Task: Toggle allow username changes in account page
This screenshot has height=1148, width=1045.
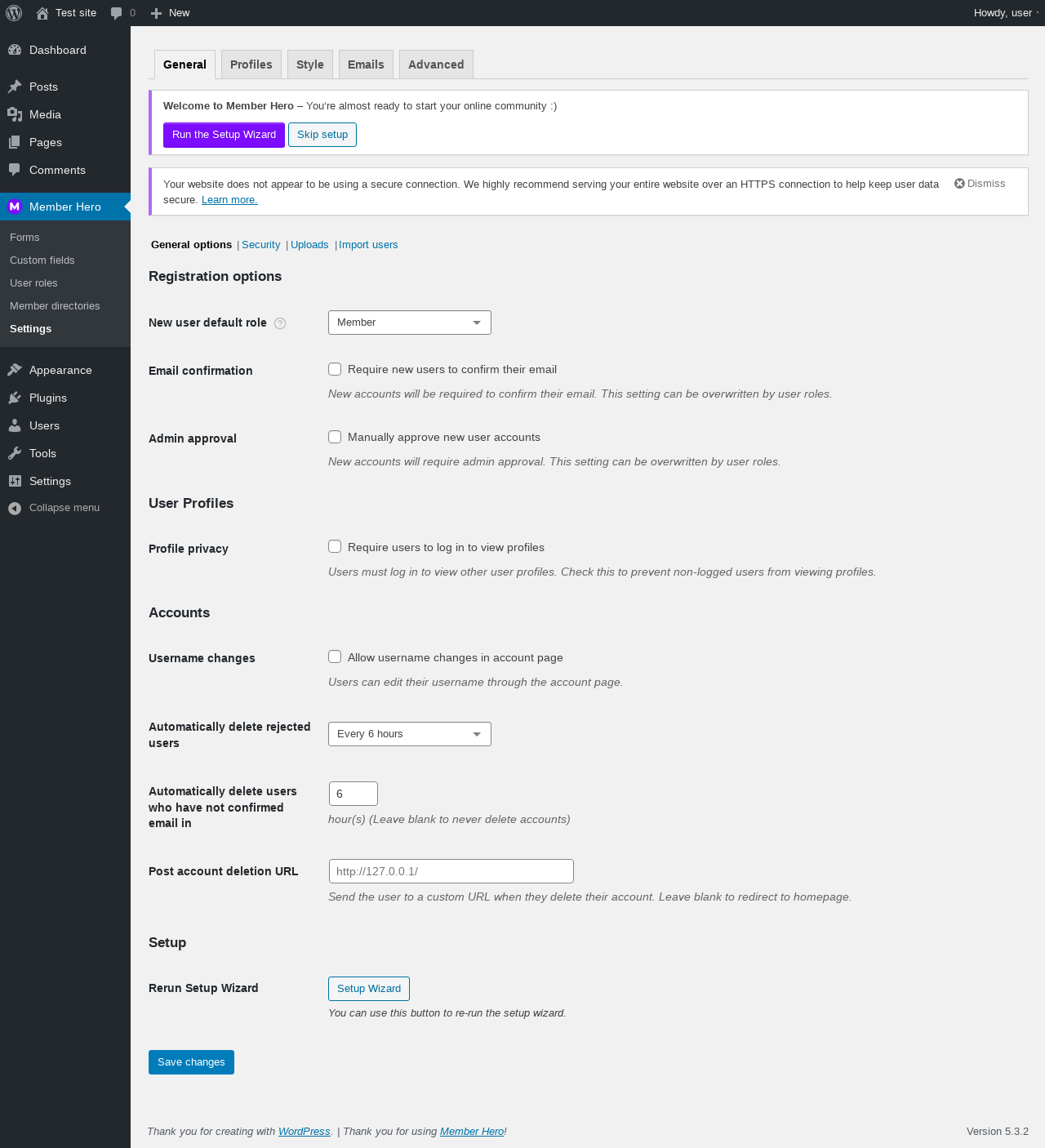Action: tap(335, 656)
